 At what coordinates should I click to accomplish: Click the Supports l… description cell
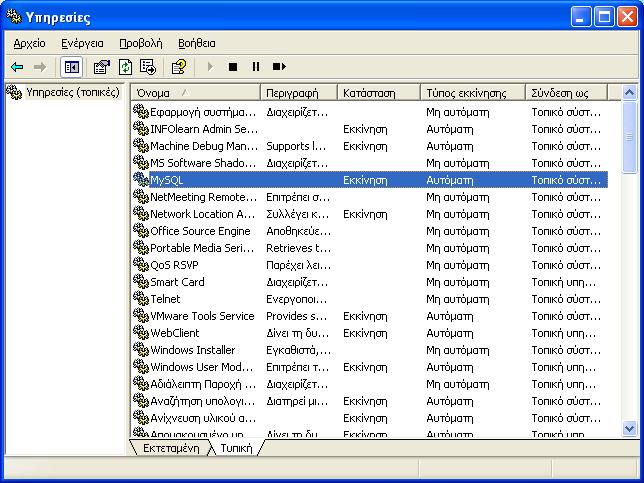click(296, 146)
